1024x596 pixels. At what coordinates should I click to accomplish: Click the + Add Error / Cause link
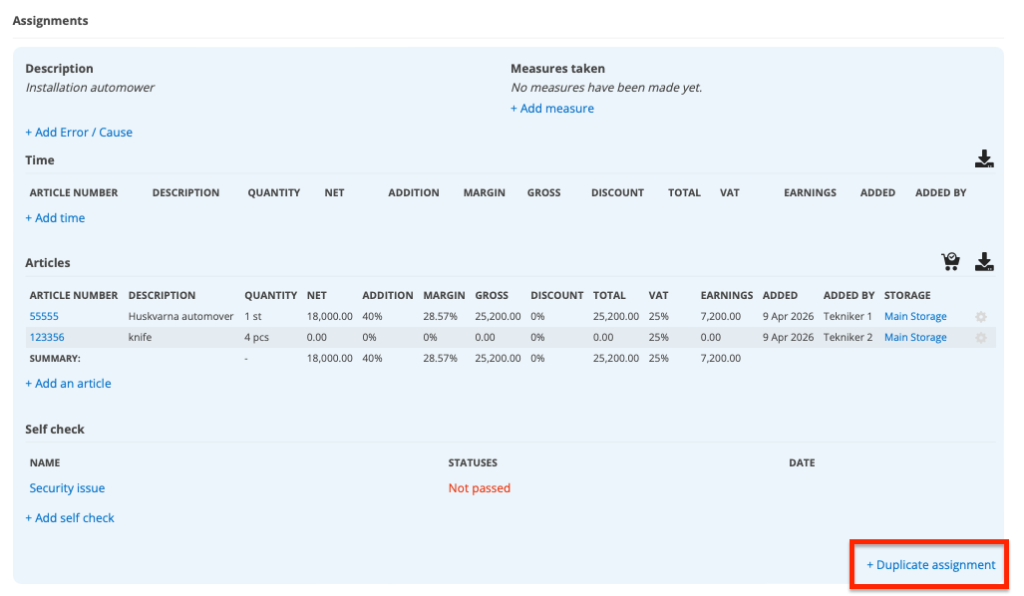(x=79, y=132)
